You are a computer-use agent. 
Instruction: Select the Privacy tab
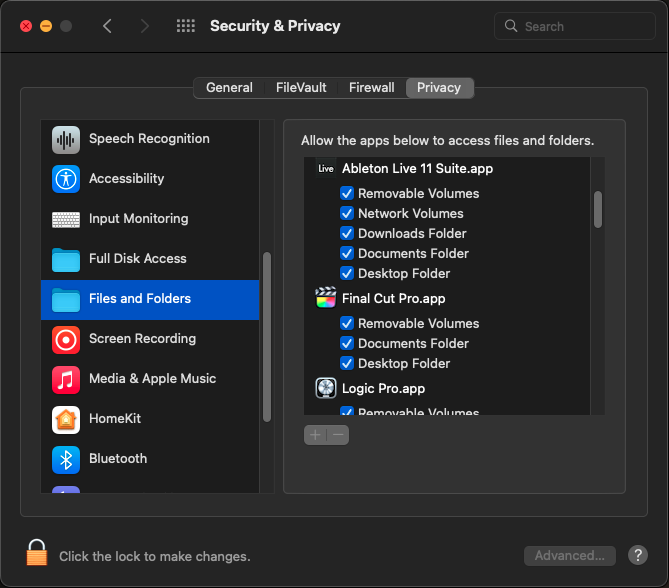pyautogui.click(x=439, y=88)
